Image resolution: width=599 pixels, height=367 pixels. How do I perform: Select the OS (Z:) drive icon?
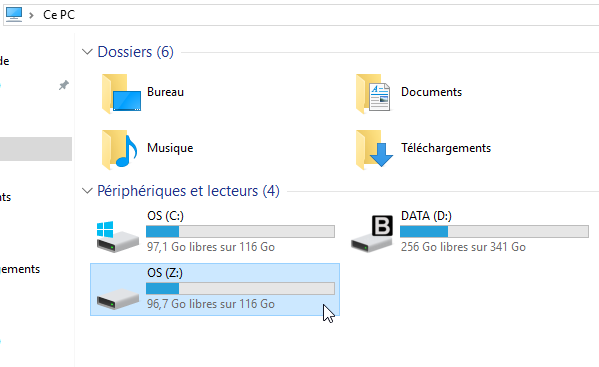[x=118, y=299]
